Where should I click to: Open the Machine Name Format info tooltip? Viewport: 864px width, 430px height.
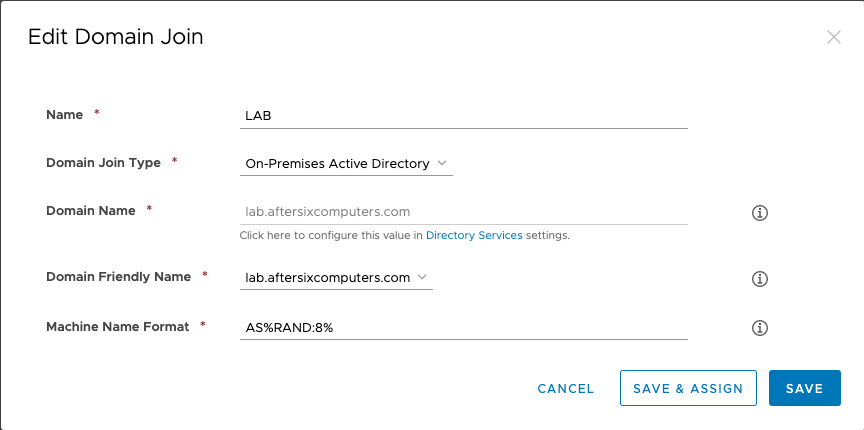(x=760, y=328)
